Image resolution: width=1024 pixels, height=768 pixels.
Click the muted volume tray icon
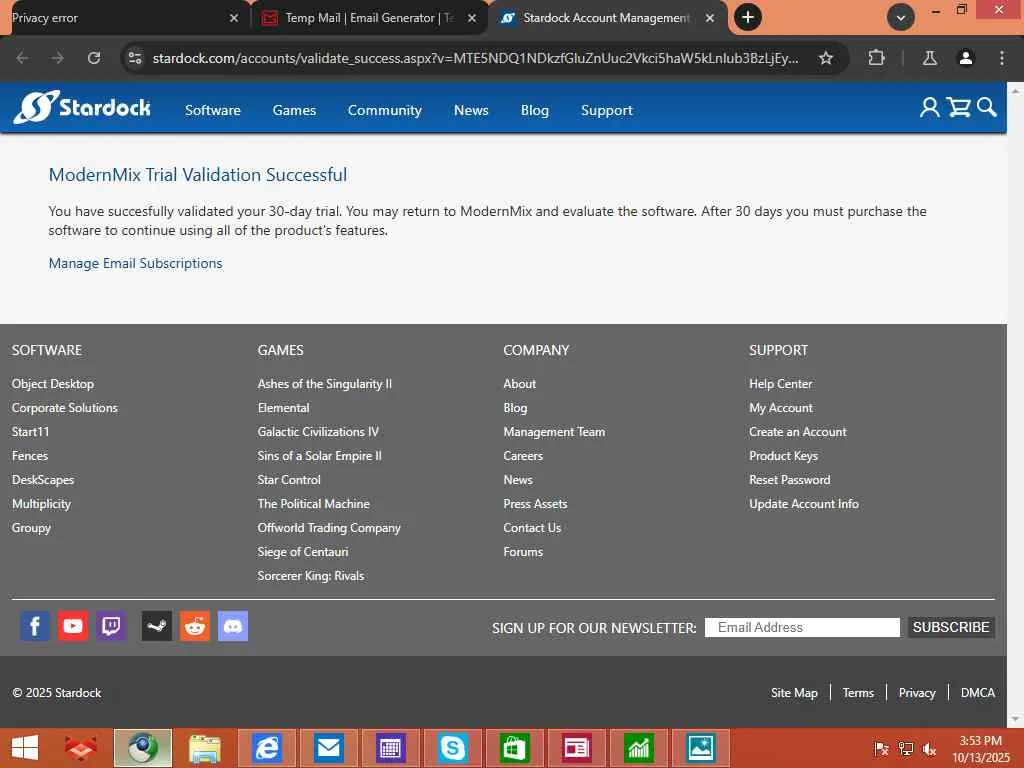point(929,749)
